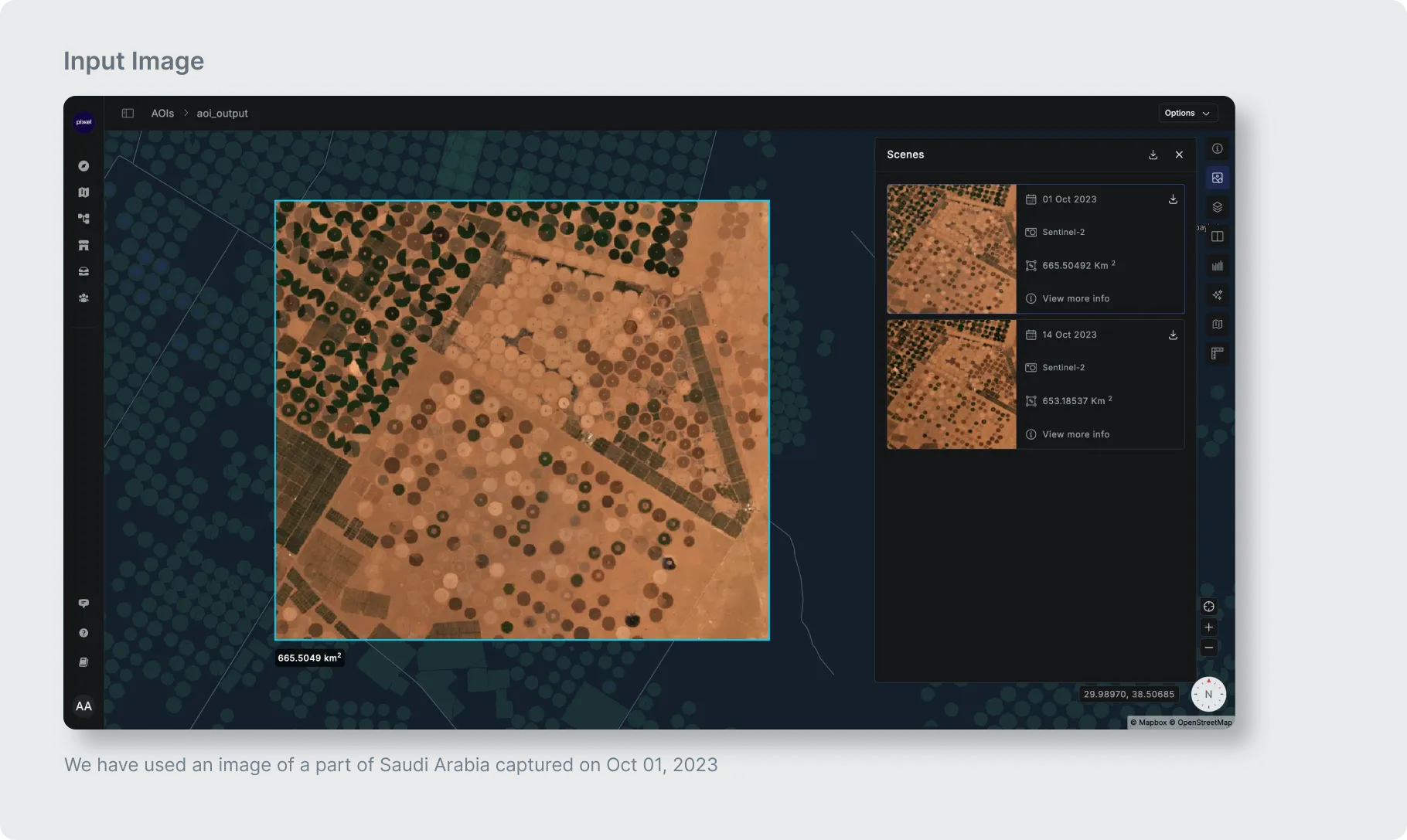Click the 665.50492 Km² area value
Viewport: 1407px width, 840px height.
click(1078, 265)
